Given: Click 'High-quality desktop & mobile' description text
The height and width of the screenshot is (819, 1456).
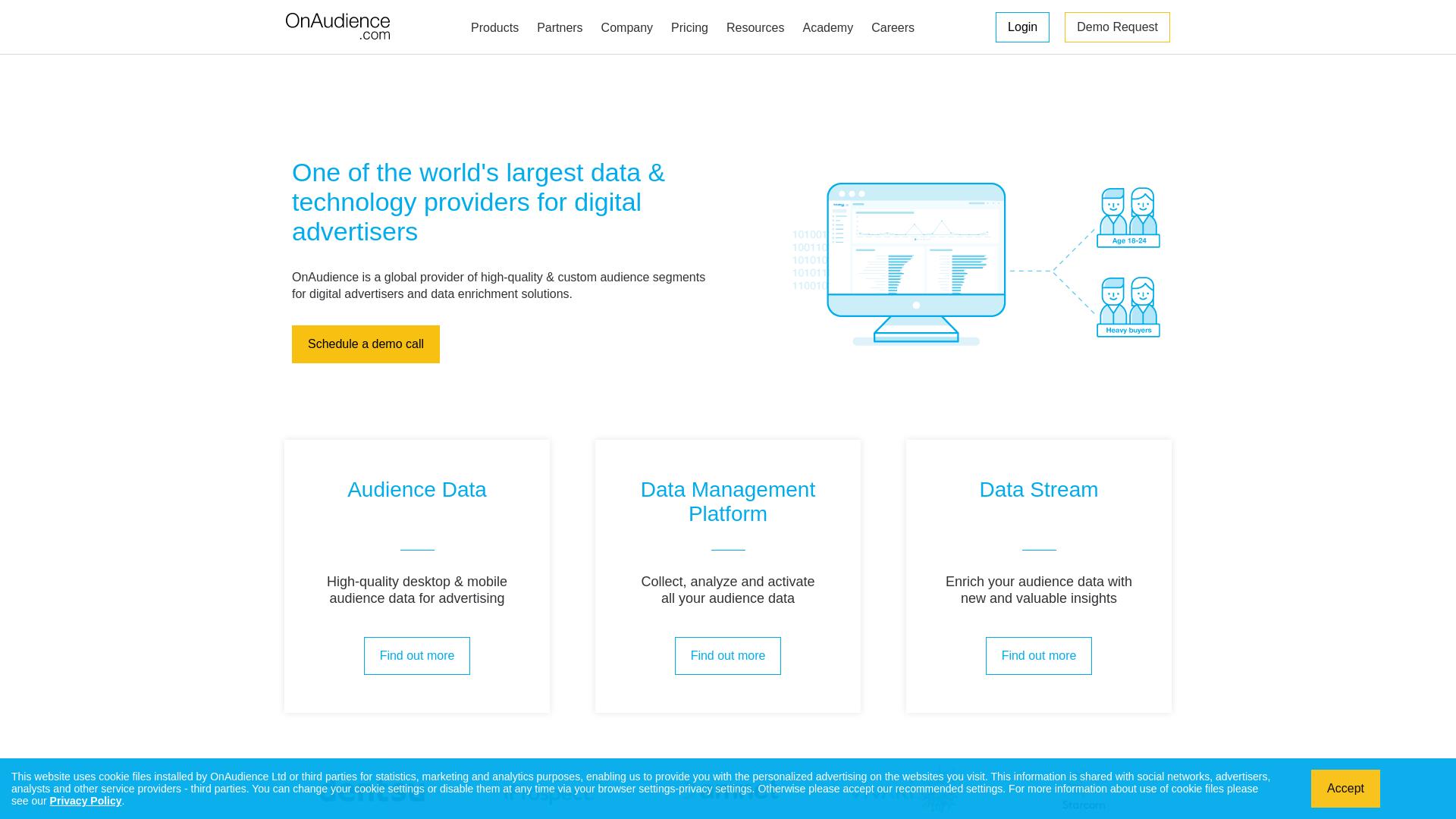Looking at the screenshot, I should point(417,590).
